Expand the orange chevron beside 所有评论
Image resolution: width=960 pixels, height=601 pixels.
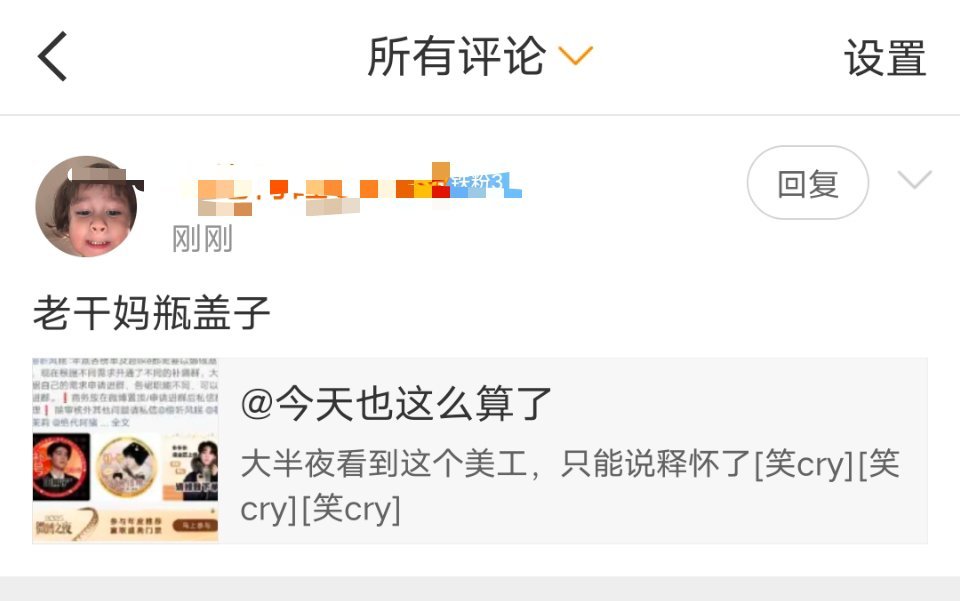(576, 56)
